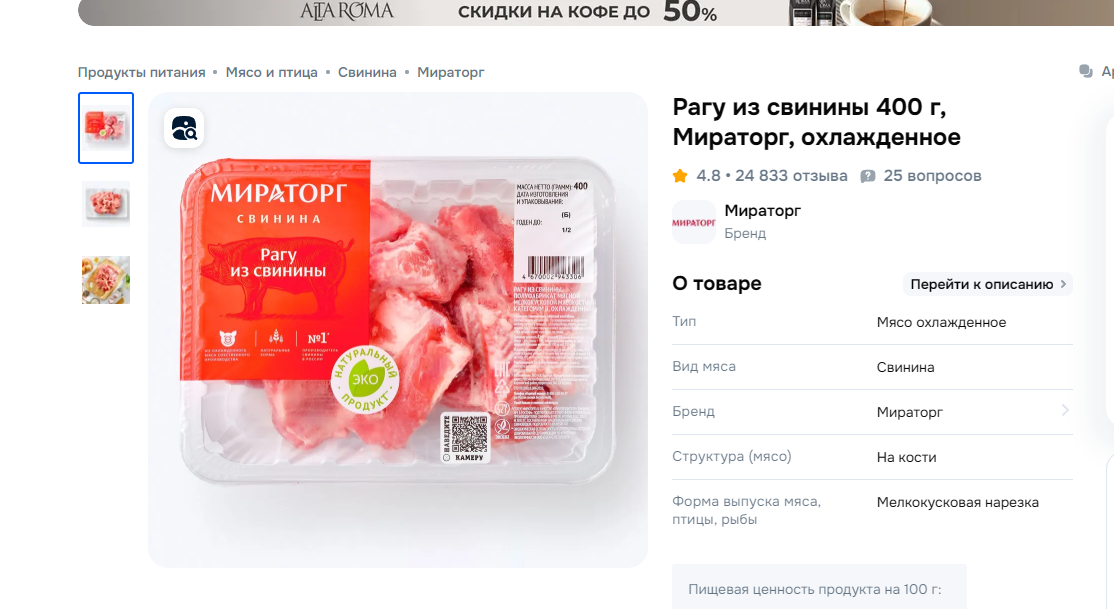Go to Мясо и птица breadcrumb

271,72
